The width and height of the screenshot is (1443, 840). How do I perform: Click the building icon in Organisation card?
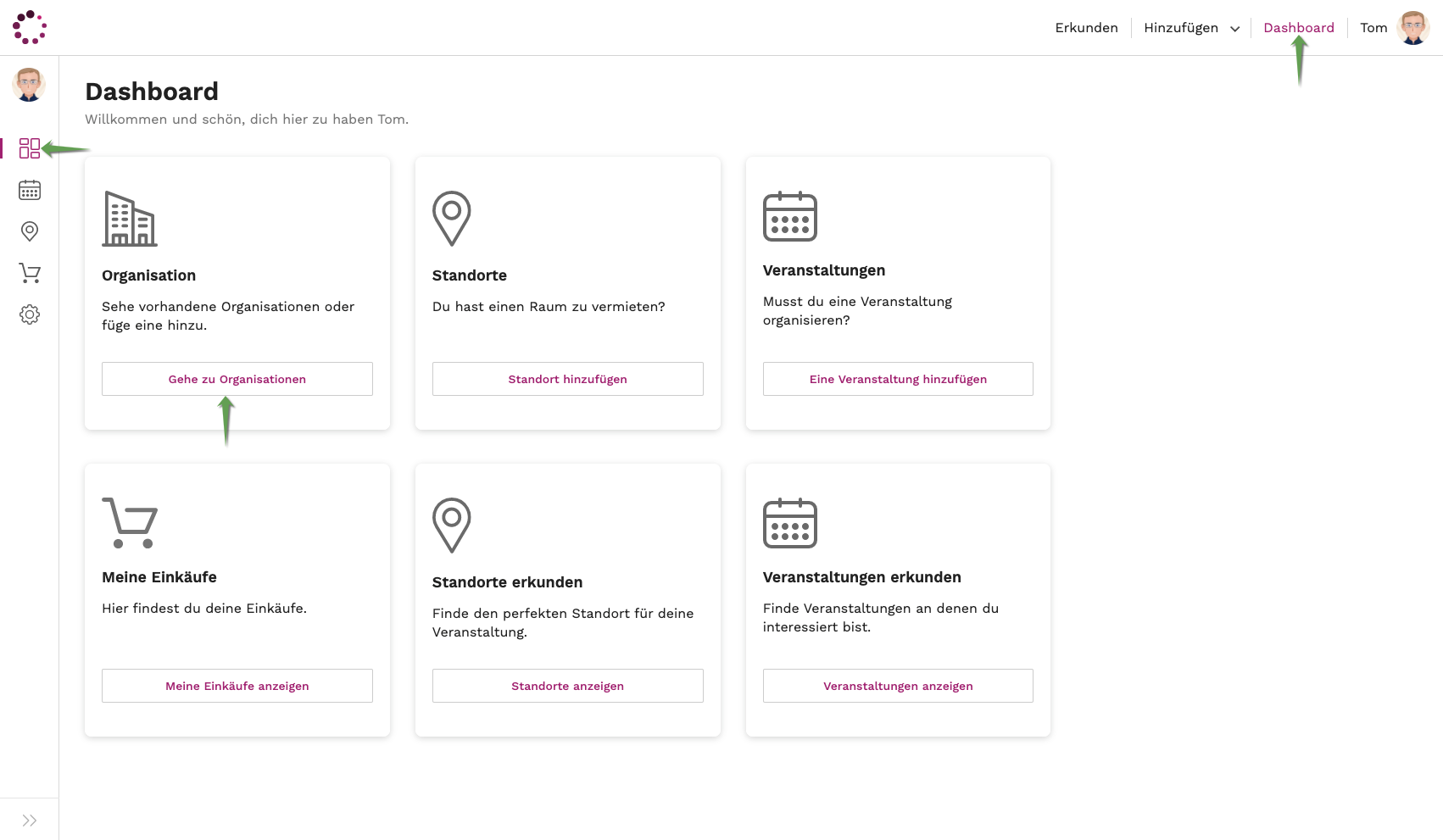click(129, 219)
